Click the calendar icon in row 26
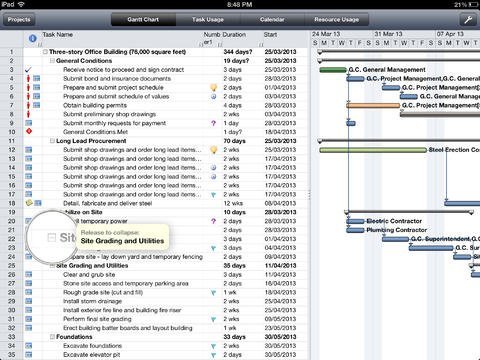The image size is (480, 360). point(29,274)
